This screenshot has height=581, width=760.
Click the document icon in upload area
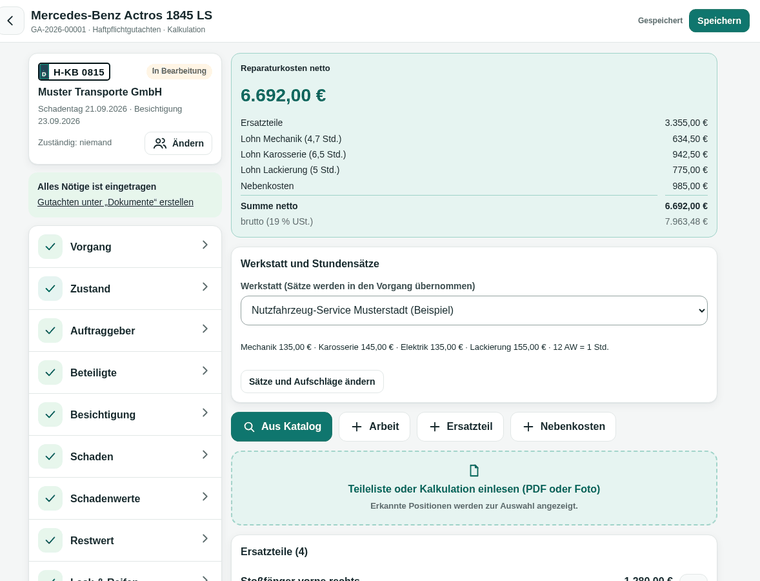tap(474, 471)
